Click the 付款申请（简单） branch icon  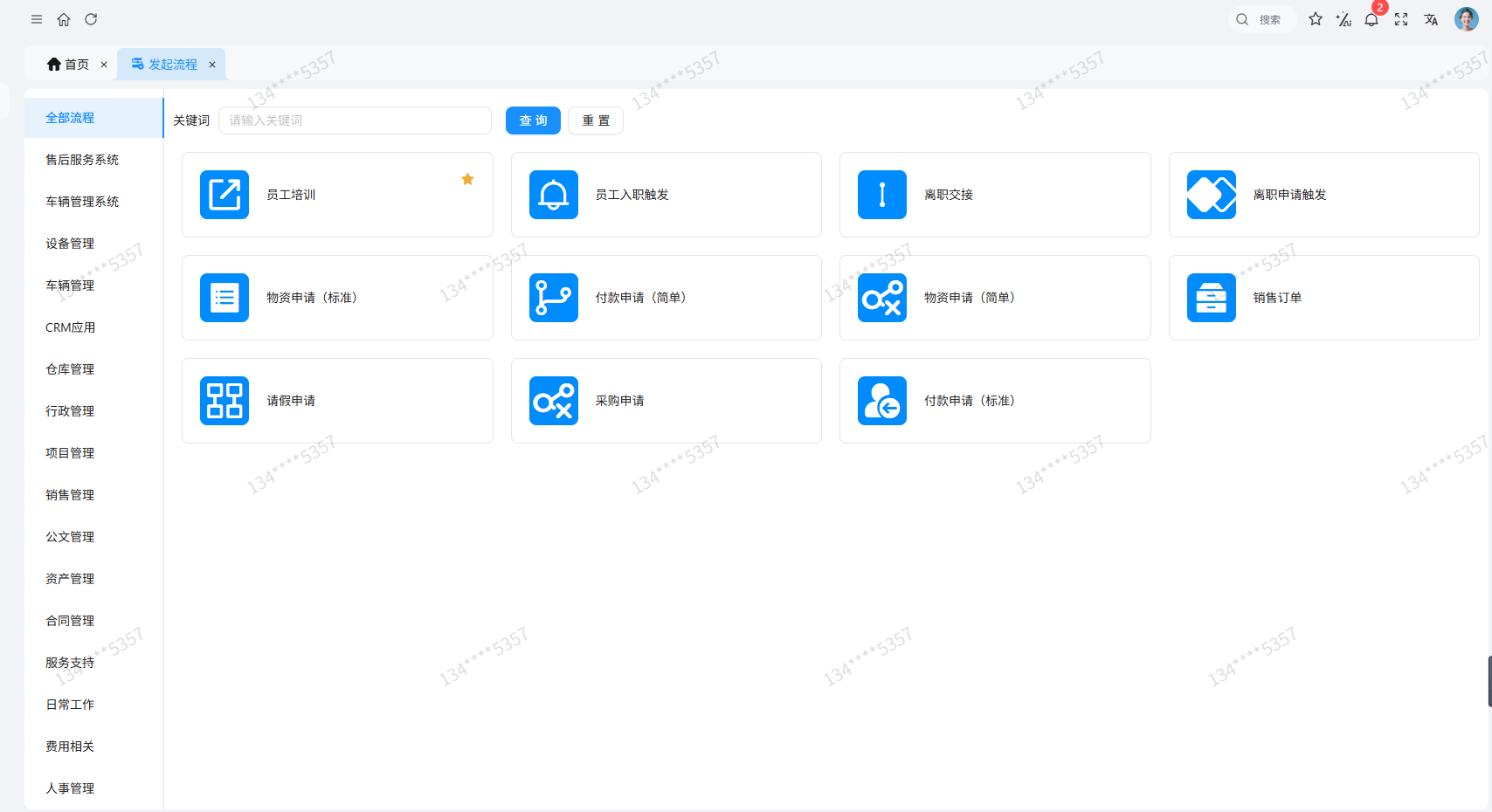coord(554,298)
